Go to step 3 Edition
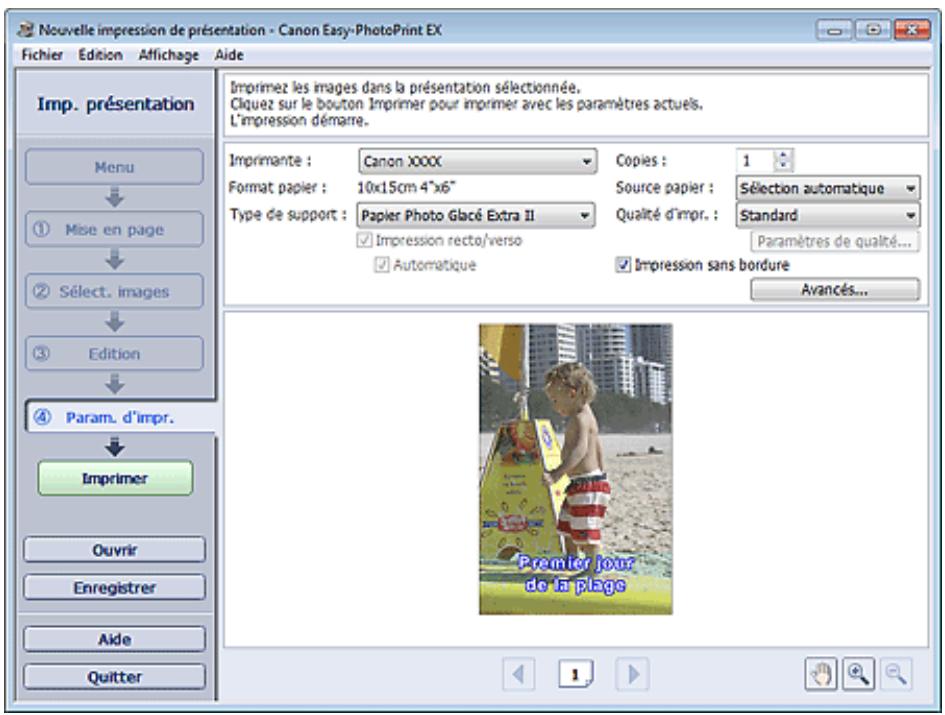Image resolution: width=945 pixels, height=715 pixels. tap(115, 353)
